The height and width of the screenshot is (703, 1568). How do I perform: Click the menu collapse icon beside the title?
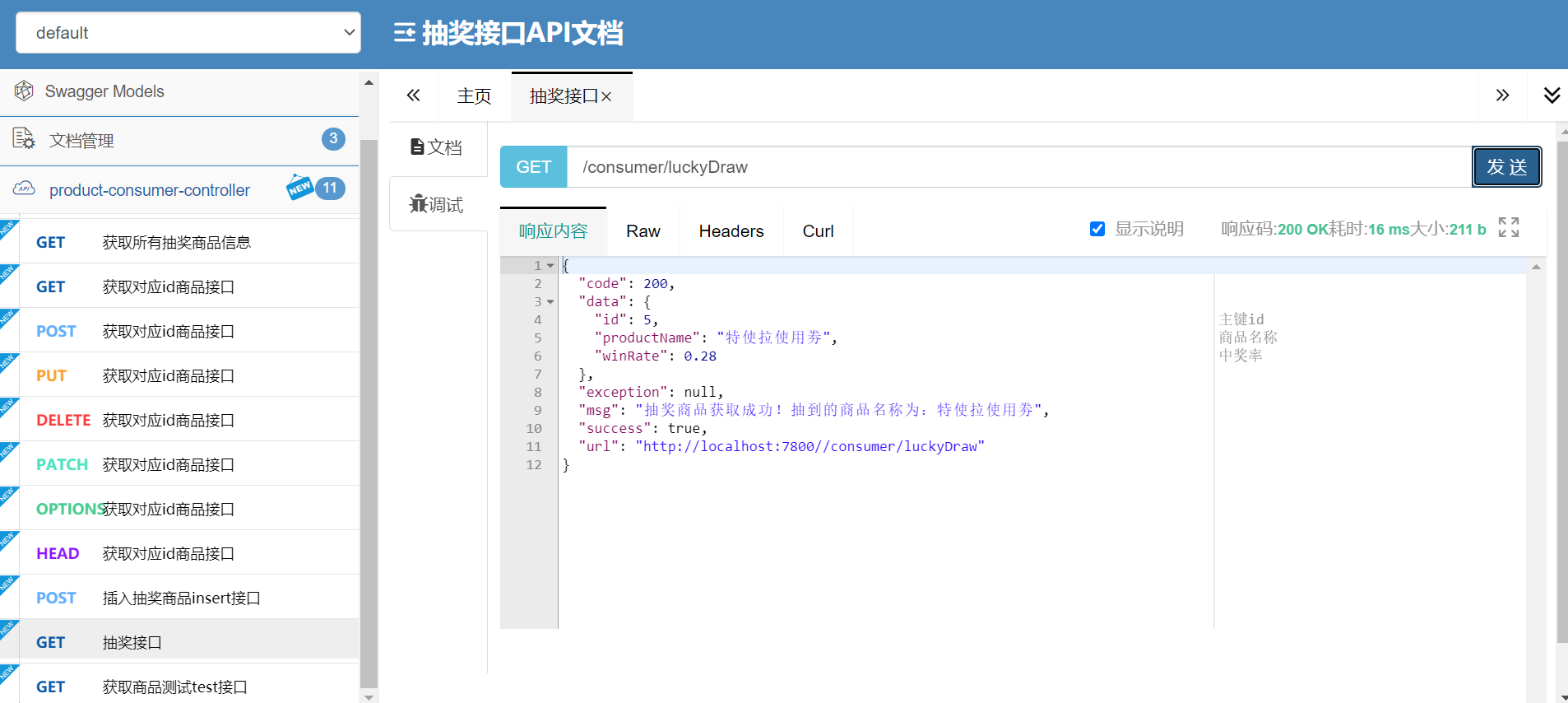coord(404,33)
